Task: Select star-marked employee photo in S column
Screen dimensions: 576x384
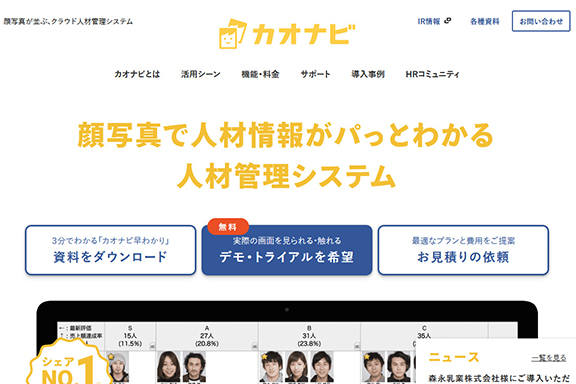Action: [118, 367]
